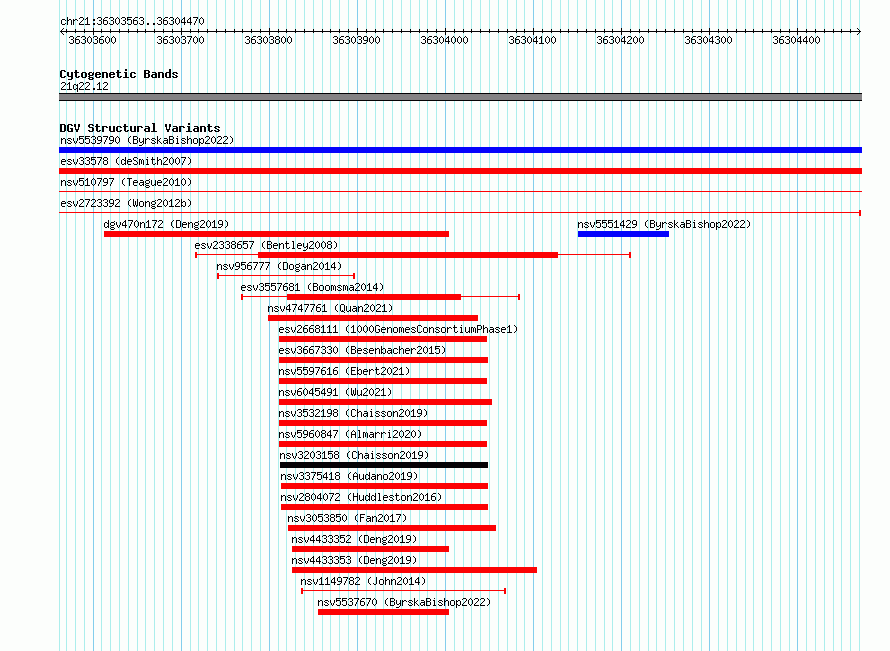Select the 21q22.12 band label

click(84, 86)
